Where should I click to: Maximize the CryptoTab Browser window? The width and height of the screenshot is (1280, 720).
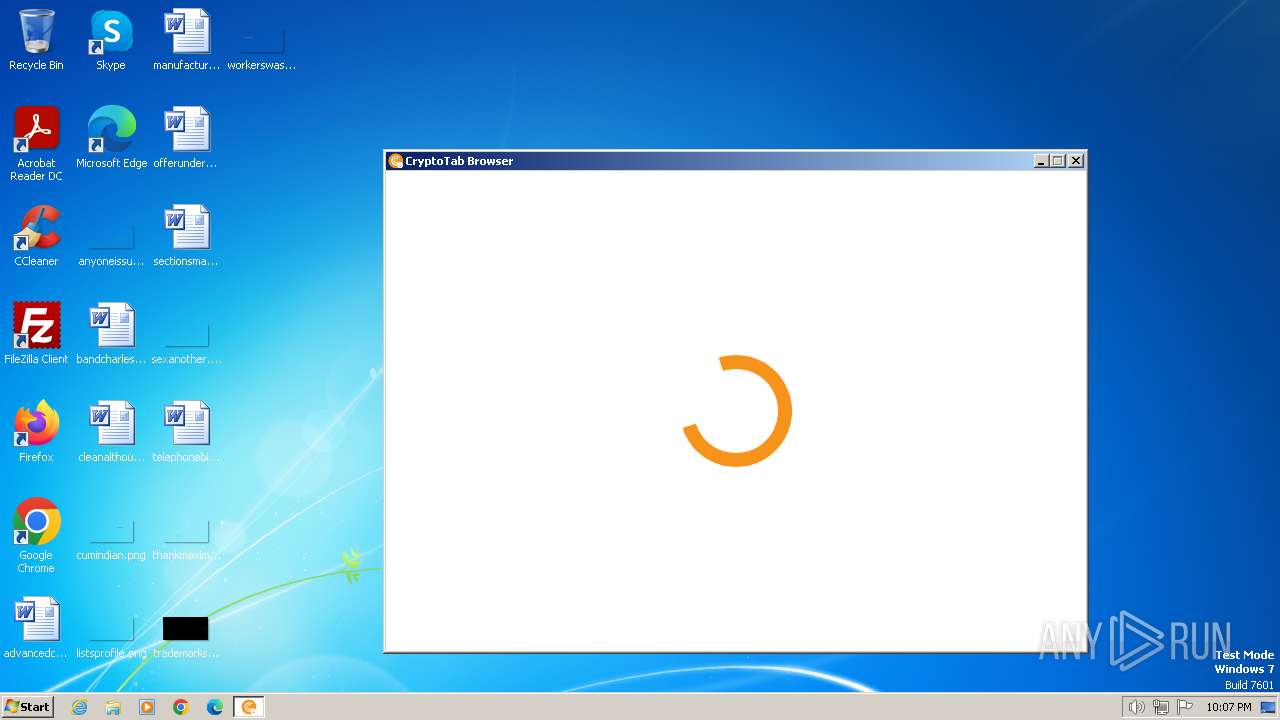(1058, 161)
